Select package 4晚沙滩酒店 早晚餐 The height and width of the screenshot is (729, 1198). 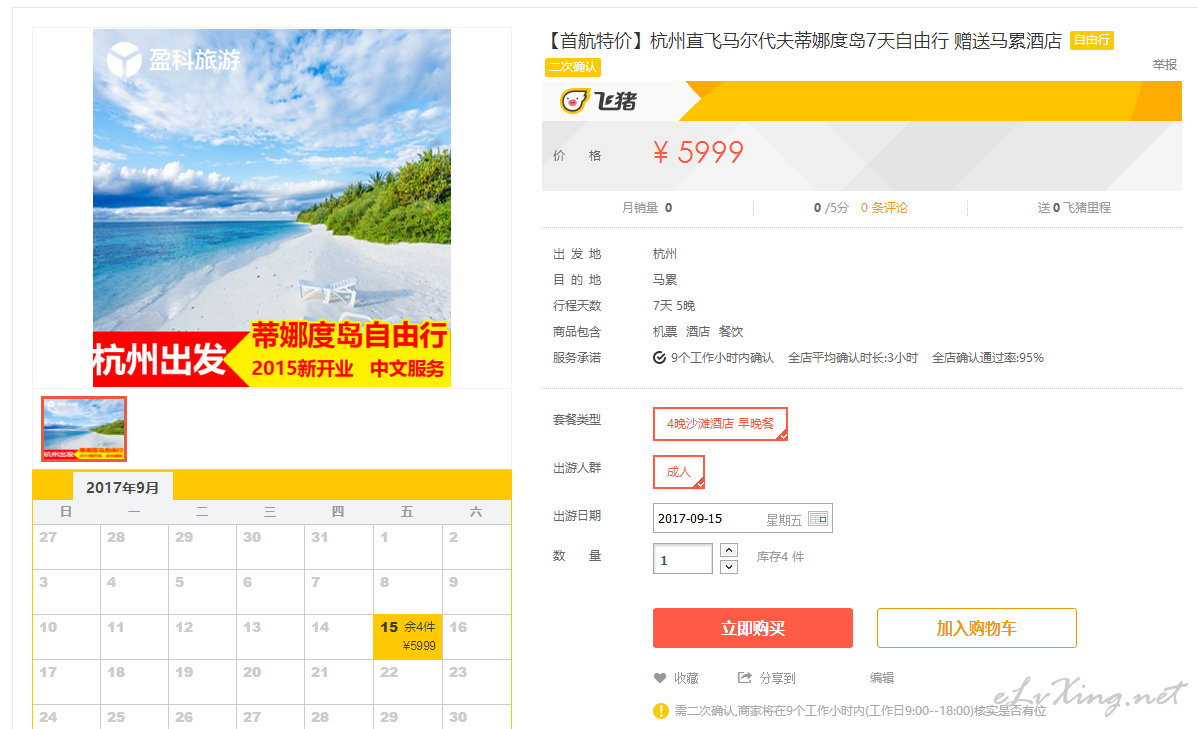[720, 424]
